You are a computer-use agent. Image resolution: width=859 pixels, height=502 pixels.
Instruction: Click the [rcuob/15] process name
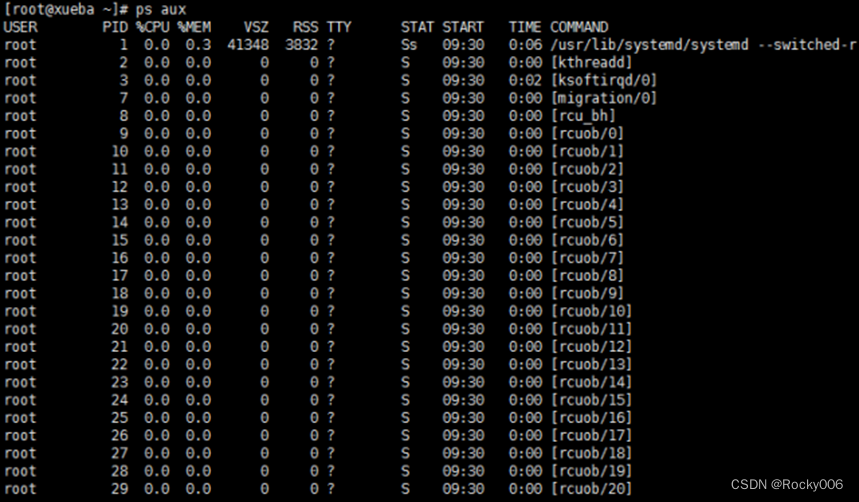click(x=592, y=400)
